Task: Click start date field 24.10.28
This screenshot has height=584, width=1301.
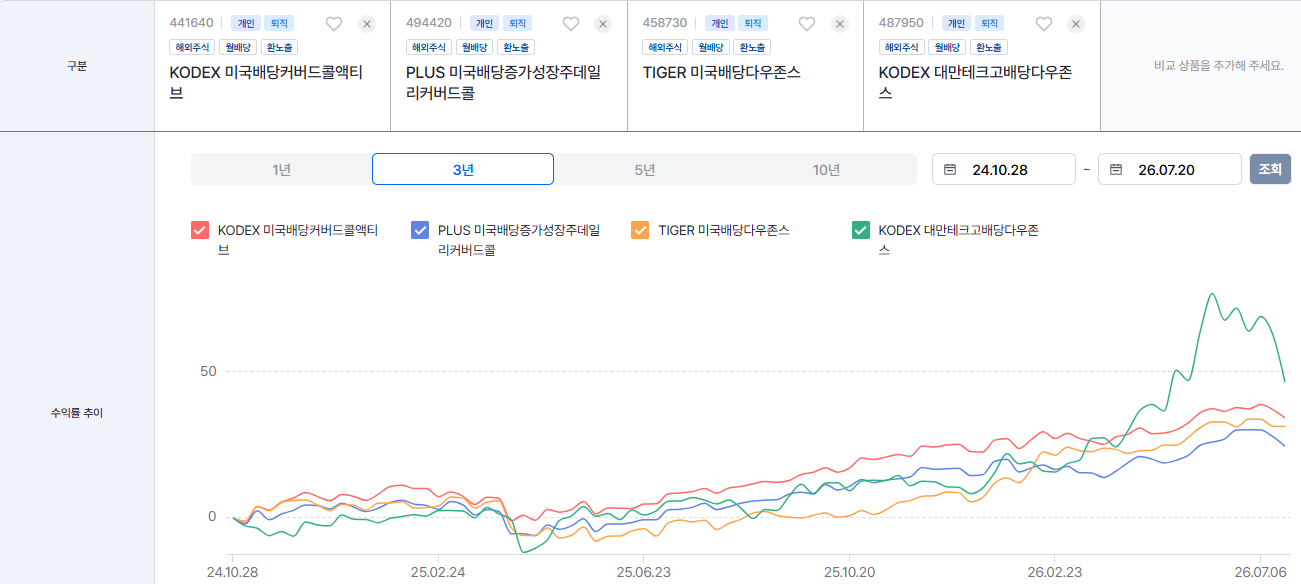Action: [x=1004, y=169]
